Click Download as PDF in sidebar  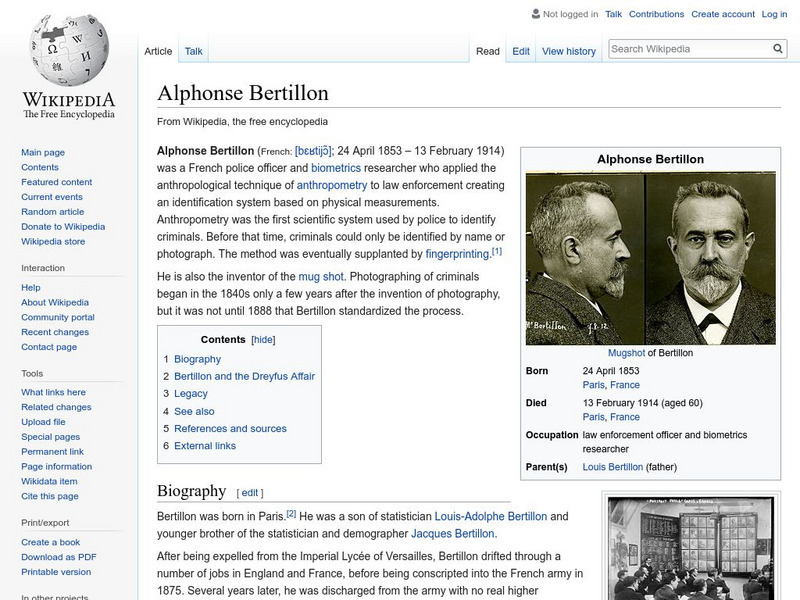click(x=58, y=557)
